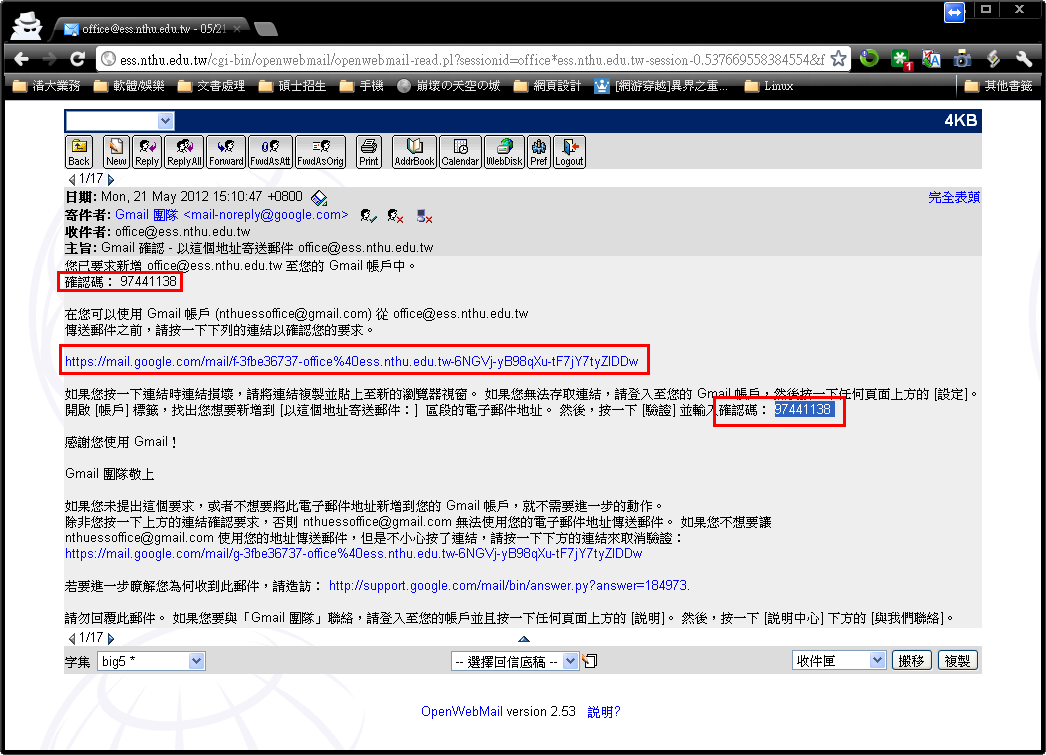Image resolution: width=1046 pixels, height=755 pixels.
Task: Close the office@ess.nthu.edu.tw tab
Action: point(237,29)
